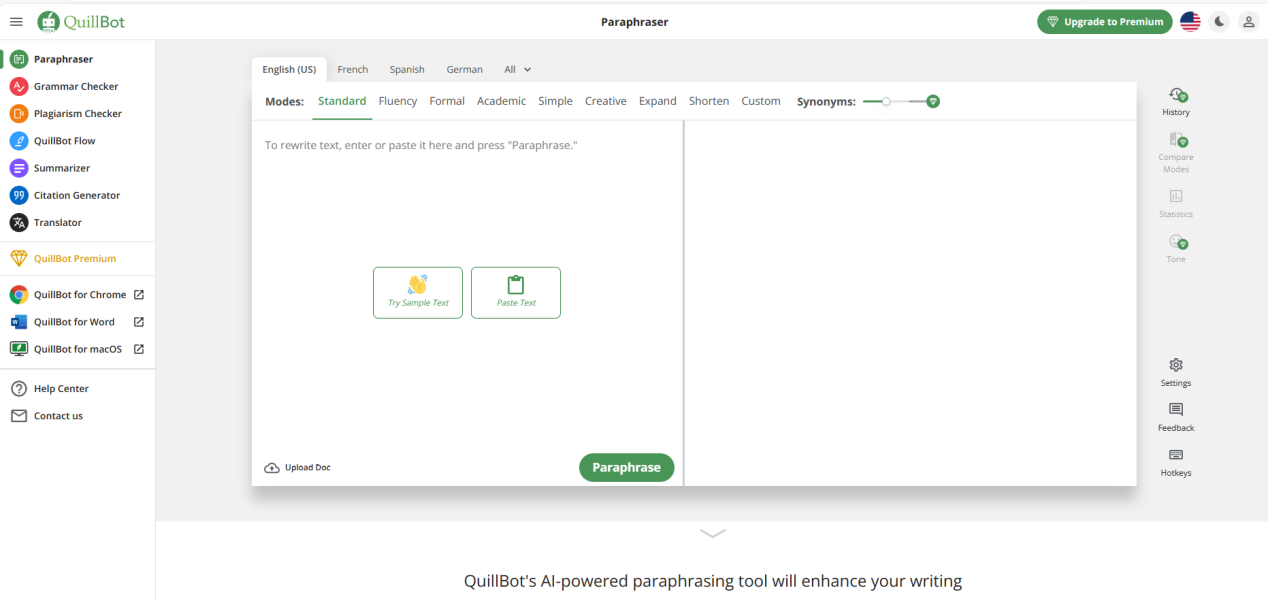Select the Fluency mode

point(398,101)
